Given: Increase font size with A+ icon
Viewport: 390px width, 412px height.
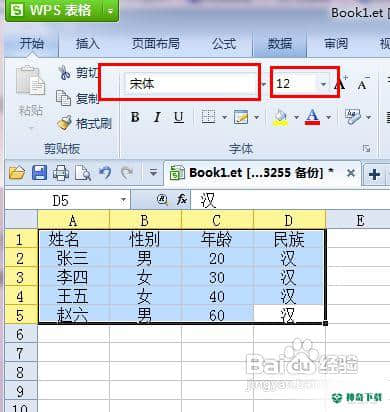Looking at the screenshot, I should point(341,83).
